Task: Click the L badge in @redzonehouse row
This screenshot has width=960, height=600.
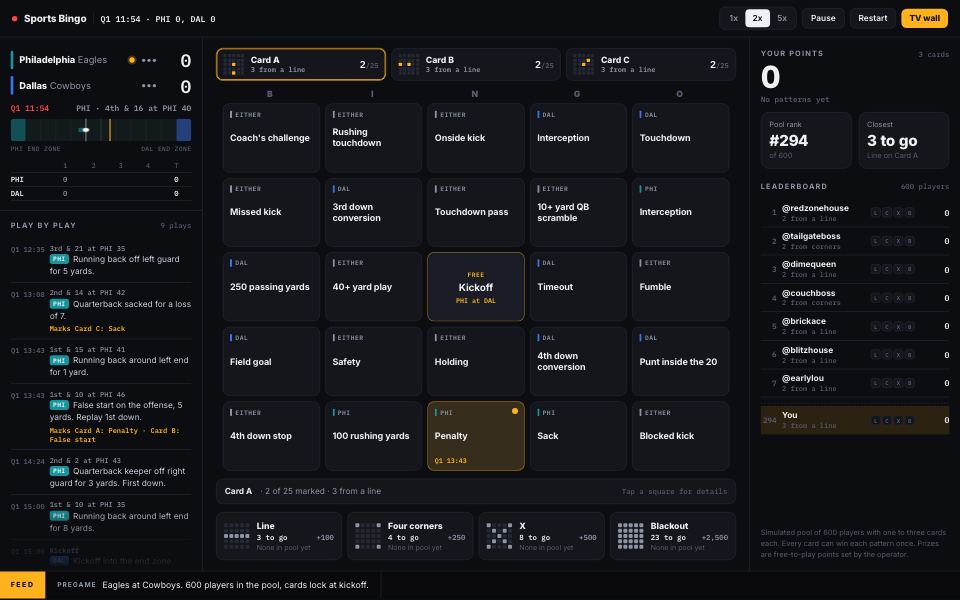Action: point(876,212)
